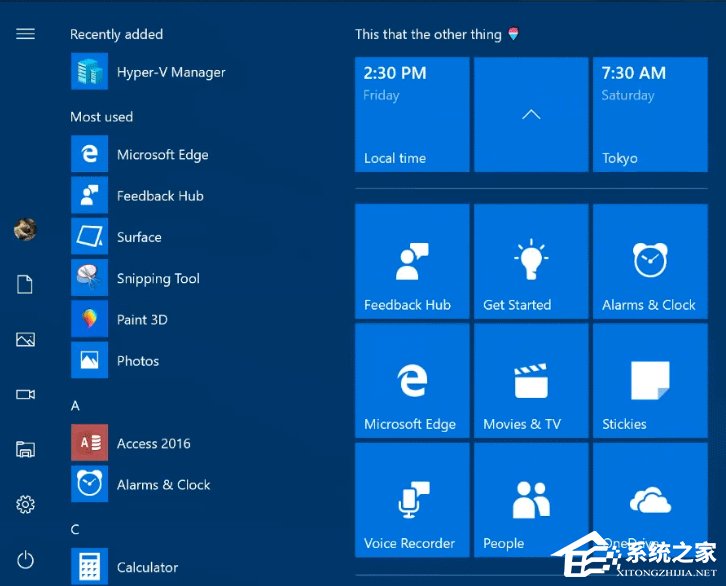Open Feedback Hub in the Most used list

138,195
